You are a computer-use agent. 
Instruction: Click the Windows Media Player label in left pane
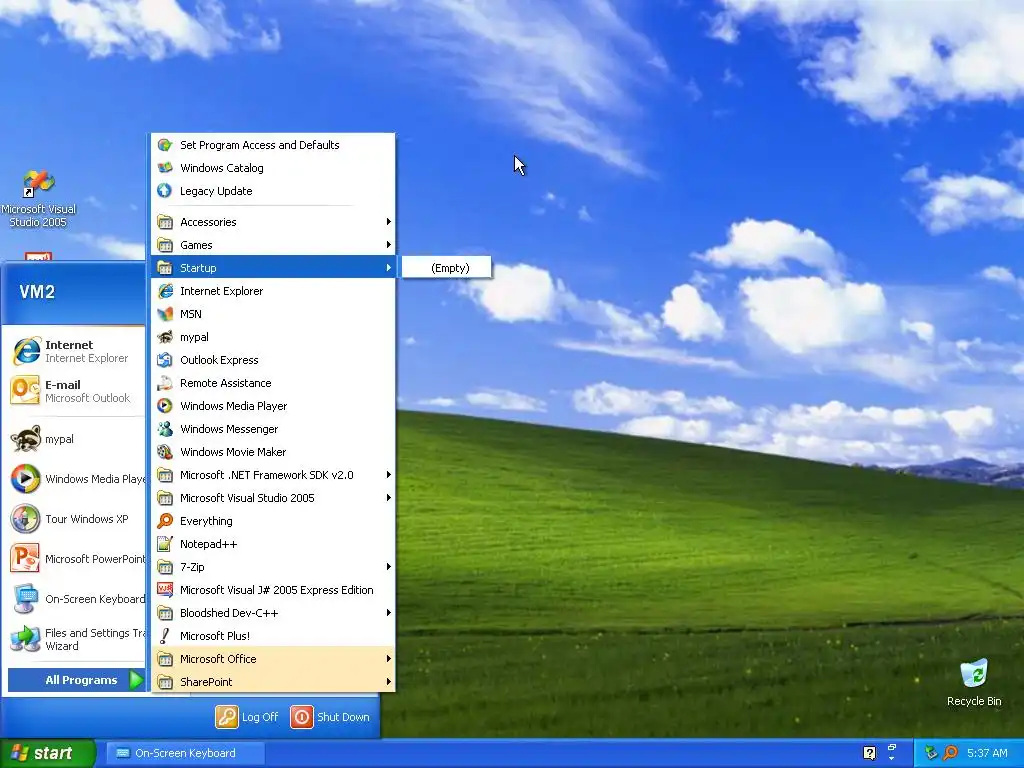click(x=95, y=479)
